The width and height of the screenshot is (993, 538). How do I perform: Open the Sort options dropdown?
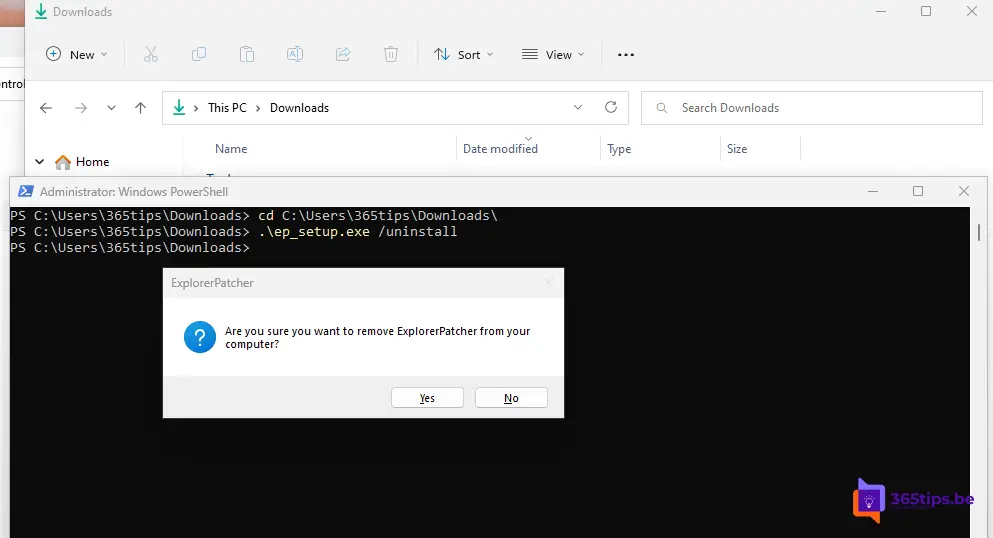pos(464,55)
